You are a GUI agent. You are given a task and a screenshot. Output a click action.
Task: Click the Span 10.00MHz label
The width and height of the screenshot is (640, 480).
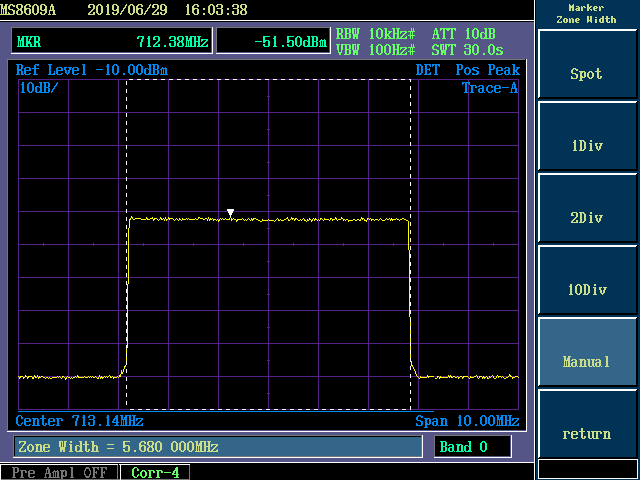(x=467, y=421)
